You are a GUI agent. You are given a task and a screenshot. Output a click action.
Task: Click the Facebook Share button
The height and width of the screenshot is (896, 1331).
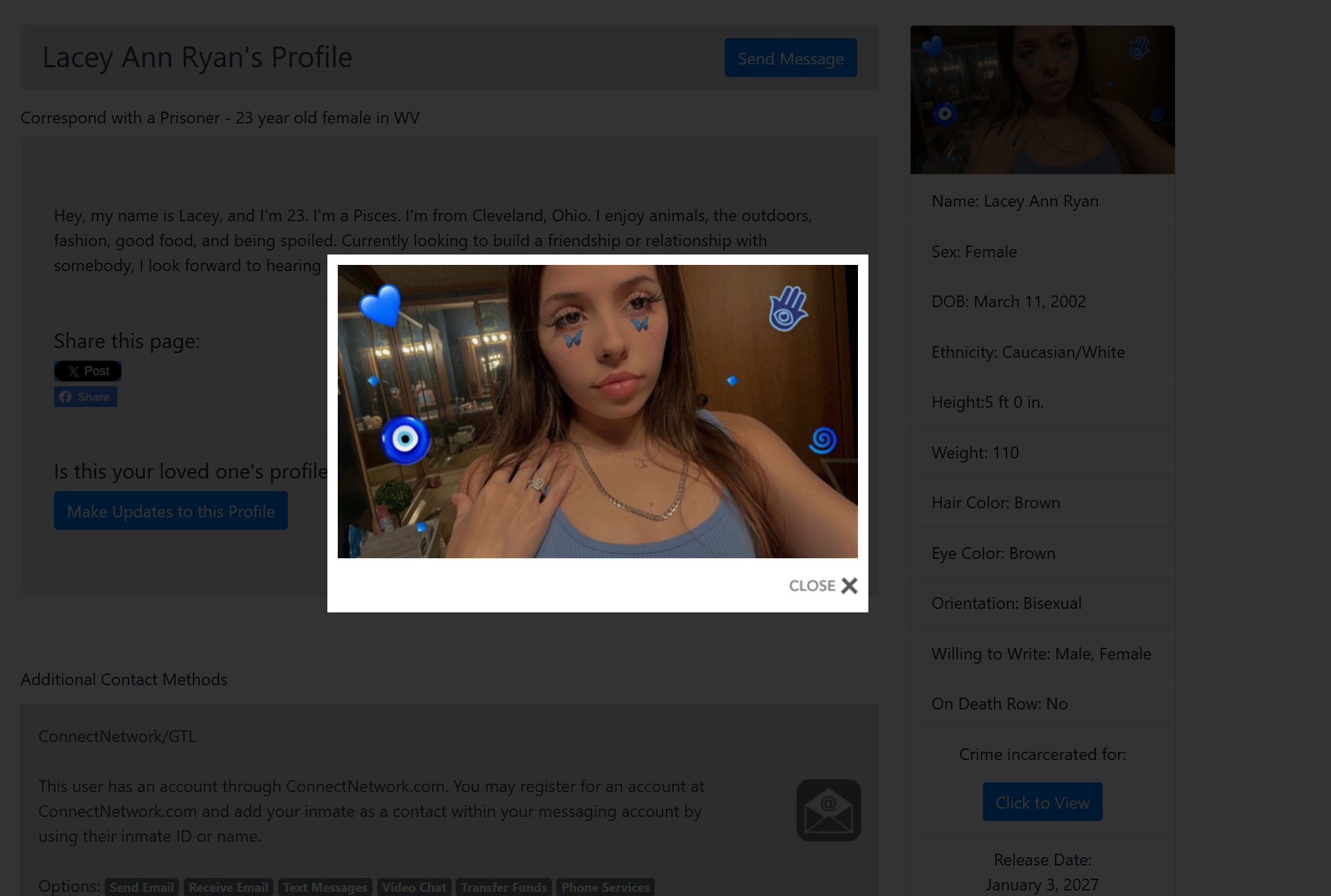point(85,397)
